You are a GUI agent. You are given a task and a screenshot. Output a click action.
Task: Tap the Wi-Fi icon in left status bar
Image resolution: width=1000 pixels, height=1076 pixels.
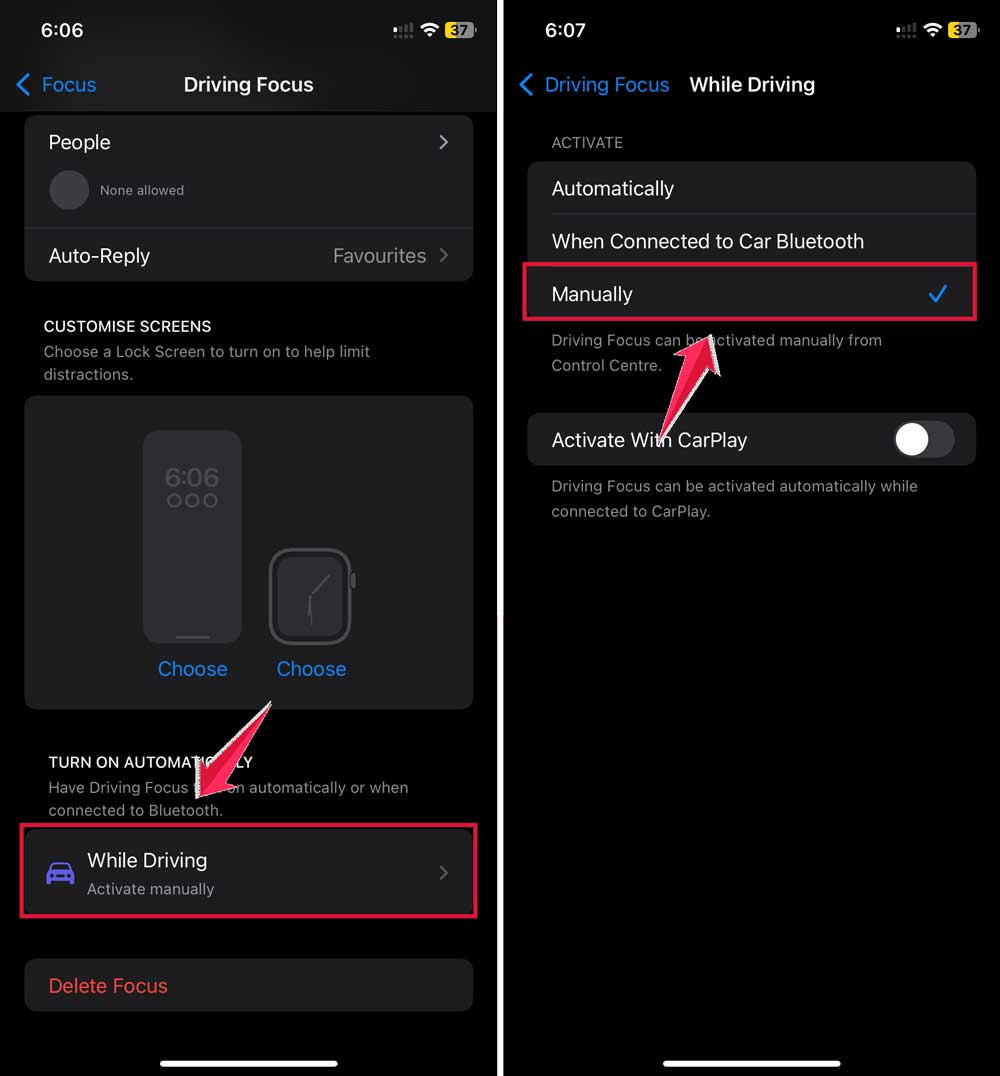pyautogui.click(x=430, y=30)
